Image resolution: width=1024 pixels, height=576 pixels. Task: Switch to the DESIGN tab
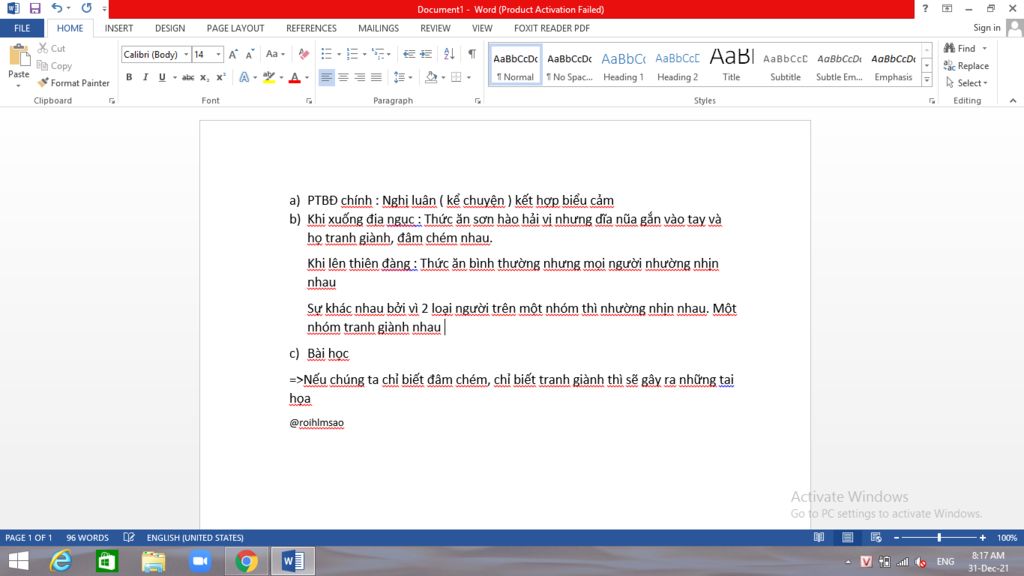(x=170, y=28)
